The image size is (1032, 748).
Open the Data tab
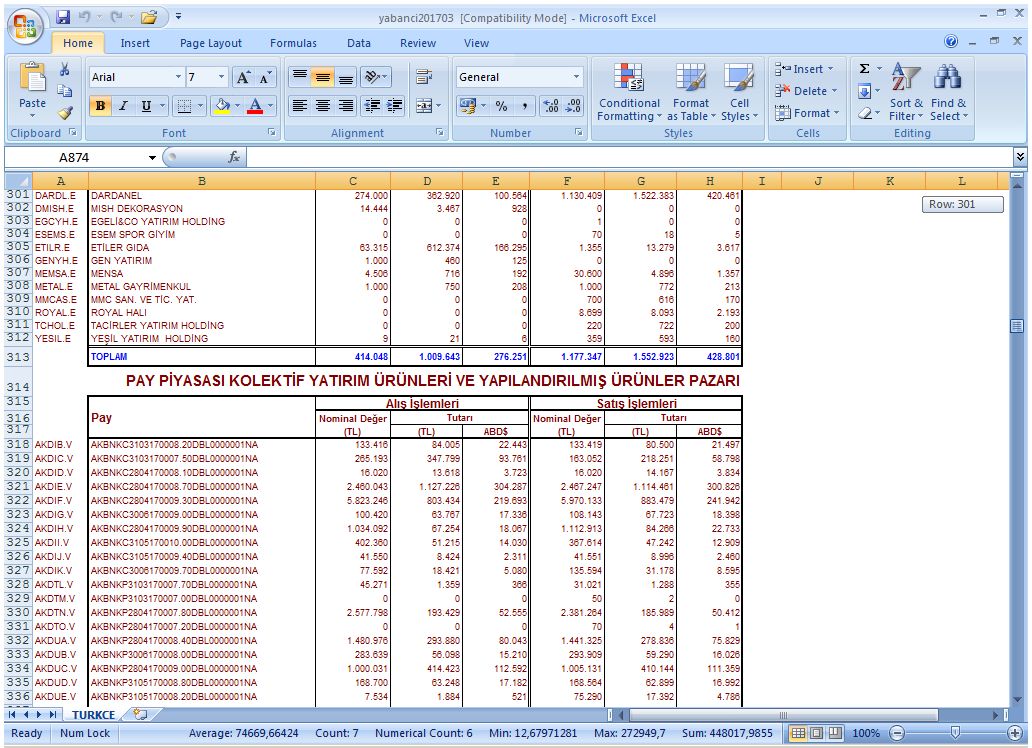(x=359, y=43)
